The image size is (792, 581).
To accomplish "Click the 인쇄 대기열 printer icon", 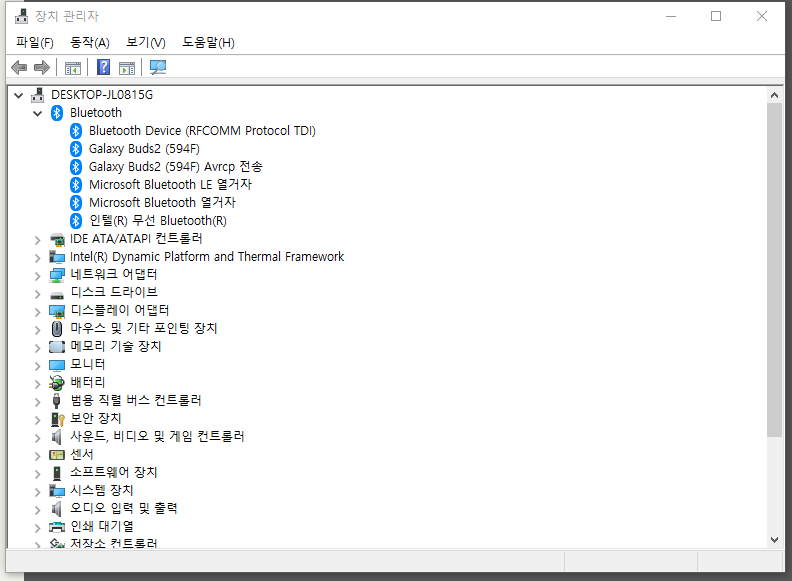I will tap(57, 527).
